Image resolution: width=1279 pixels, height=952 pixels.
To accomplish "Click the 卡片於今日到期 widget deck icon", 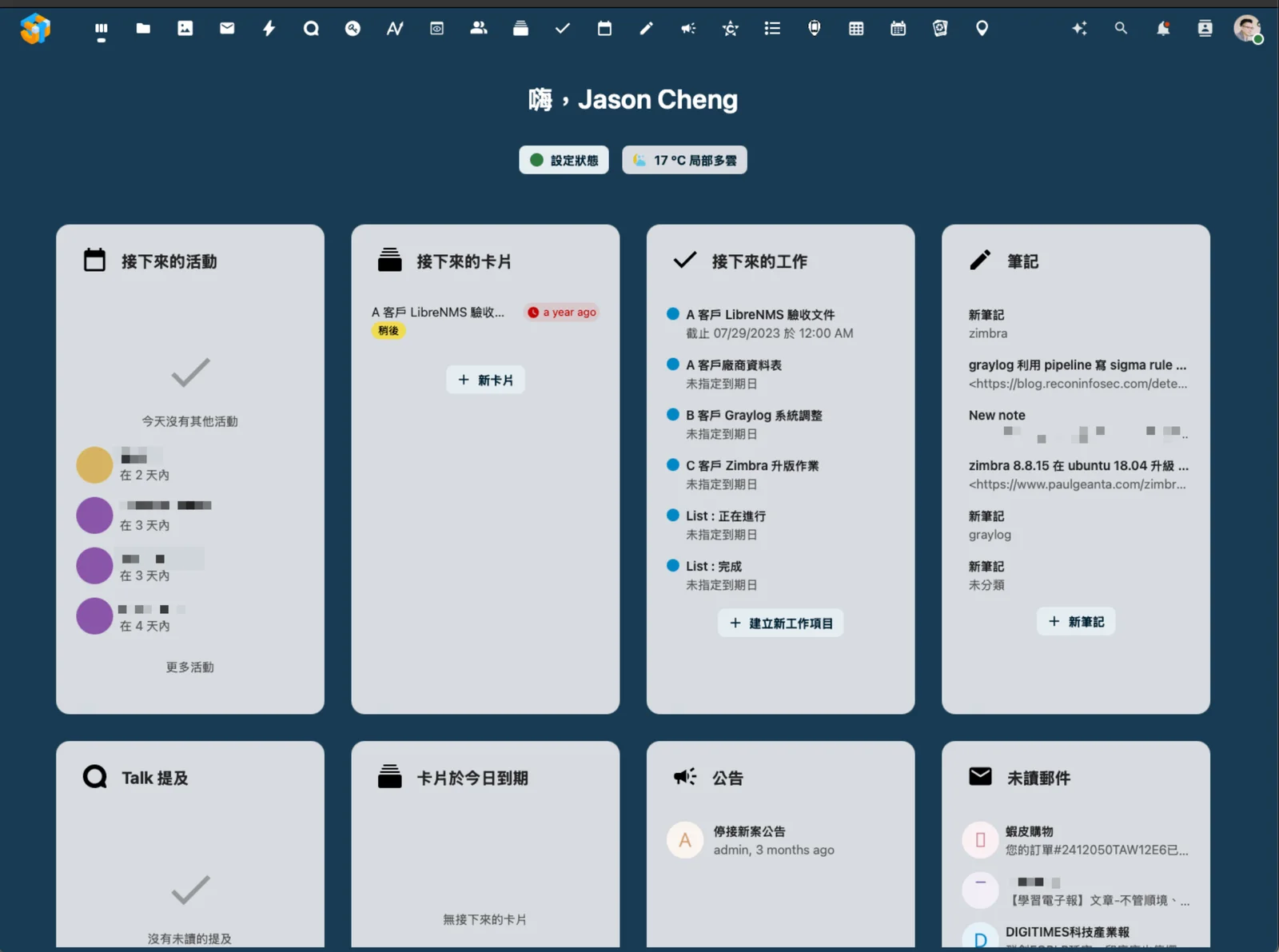I will click(x=390, y=777).
